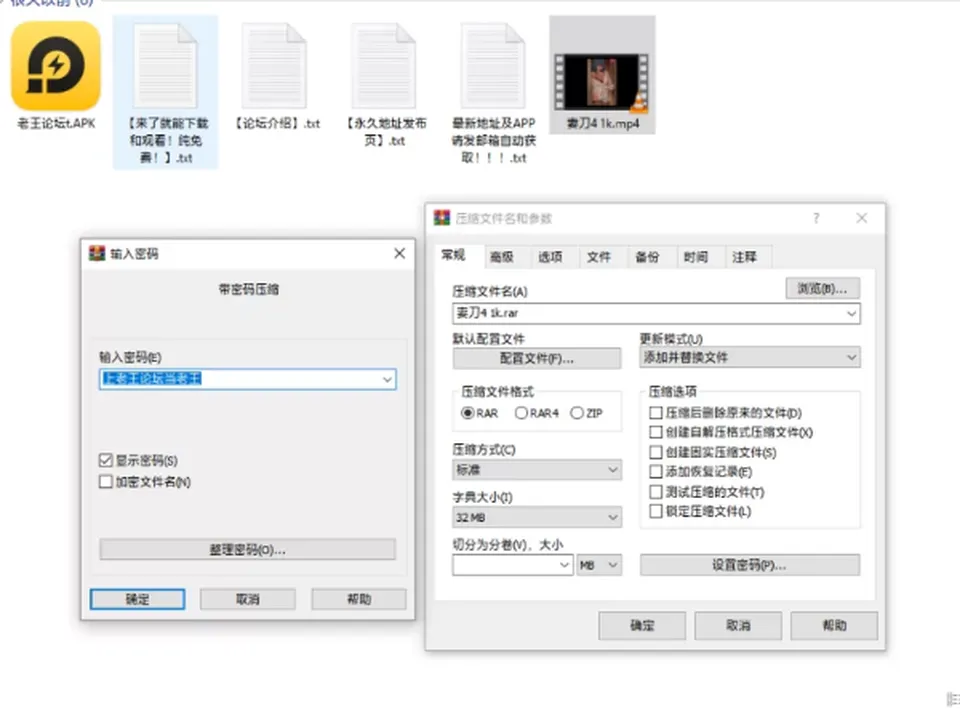The image size is (960, 709).
Task: Select the 老王论坛 APK file icon
Action: pos(56,66)
